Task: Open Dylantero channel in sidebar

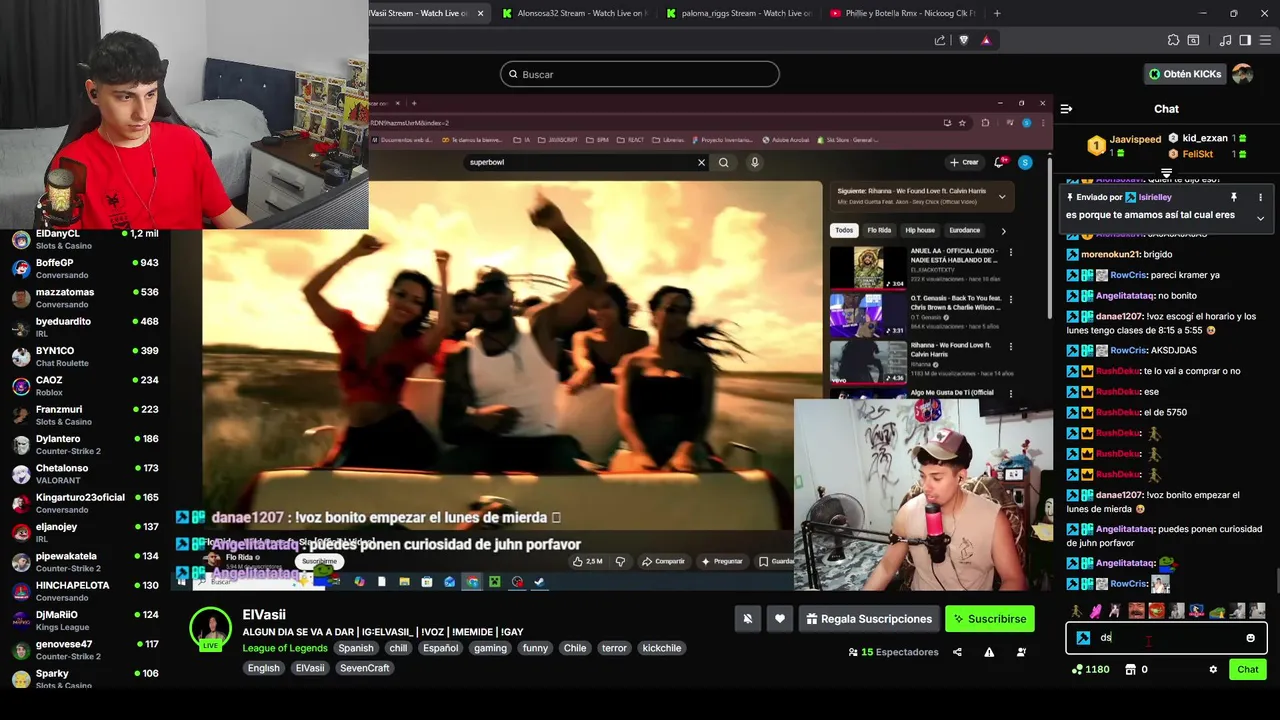Action: 85,444
